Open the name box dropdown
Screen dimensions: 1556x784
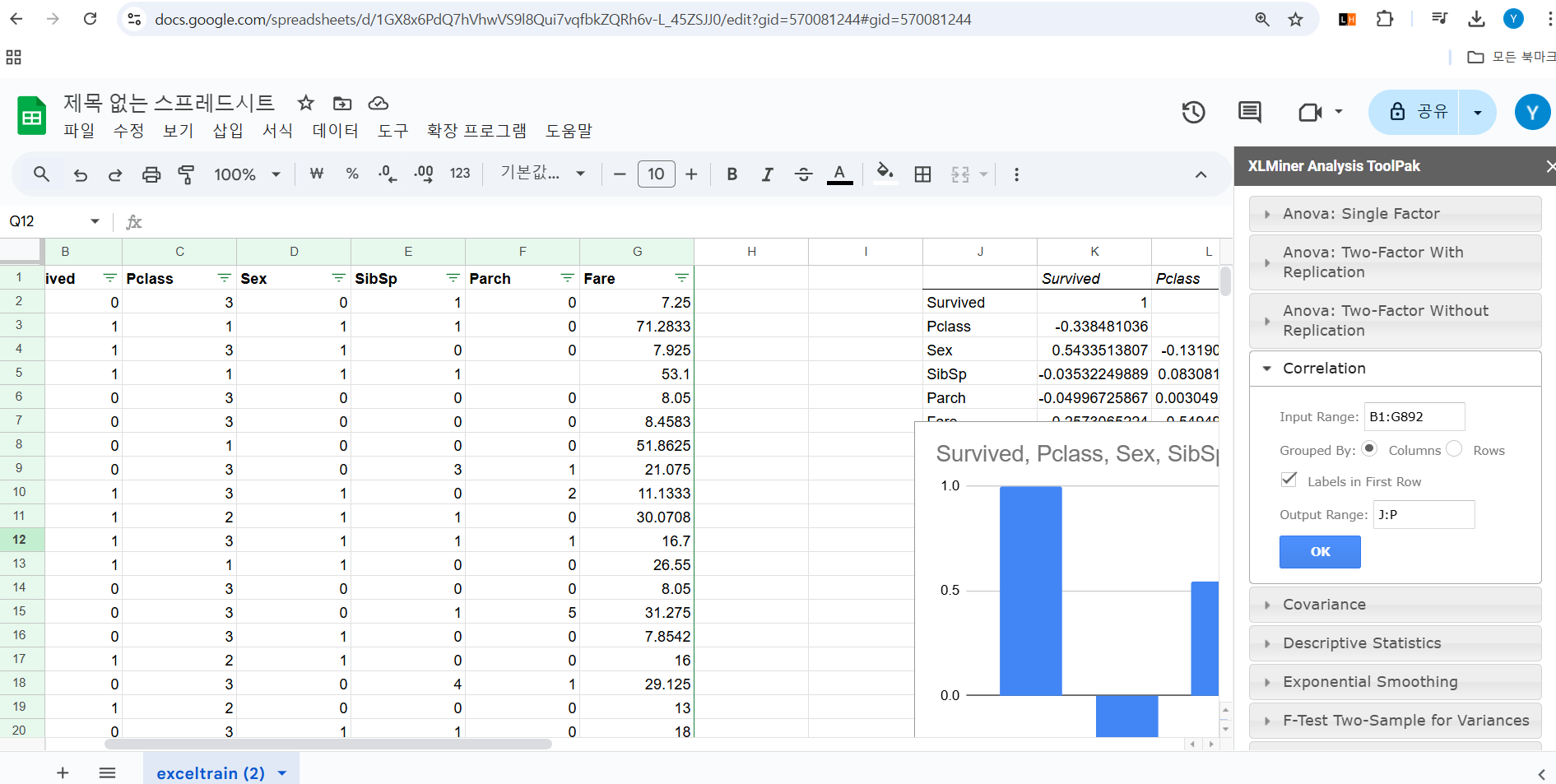click(x=95, y=221)
